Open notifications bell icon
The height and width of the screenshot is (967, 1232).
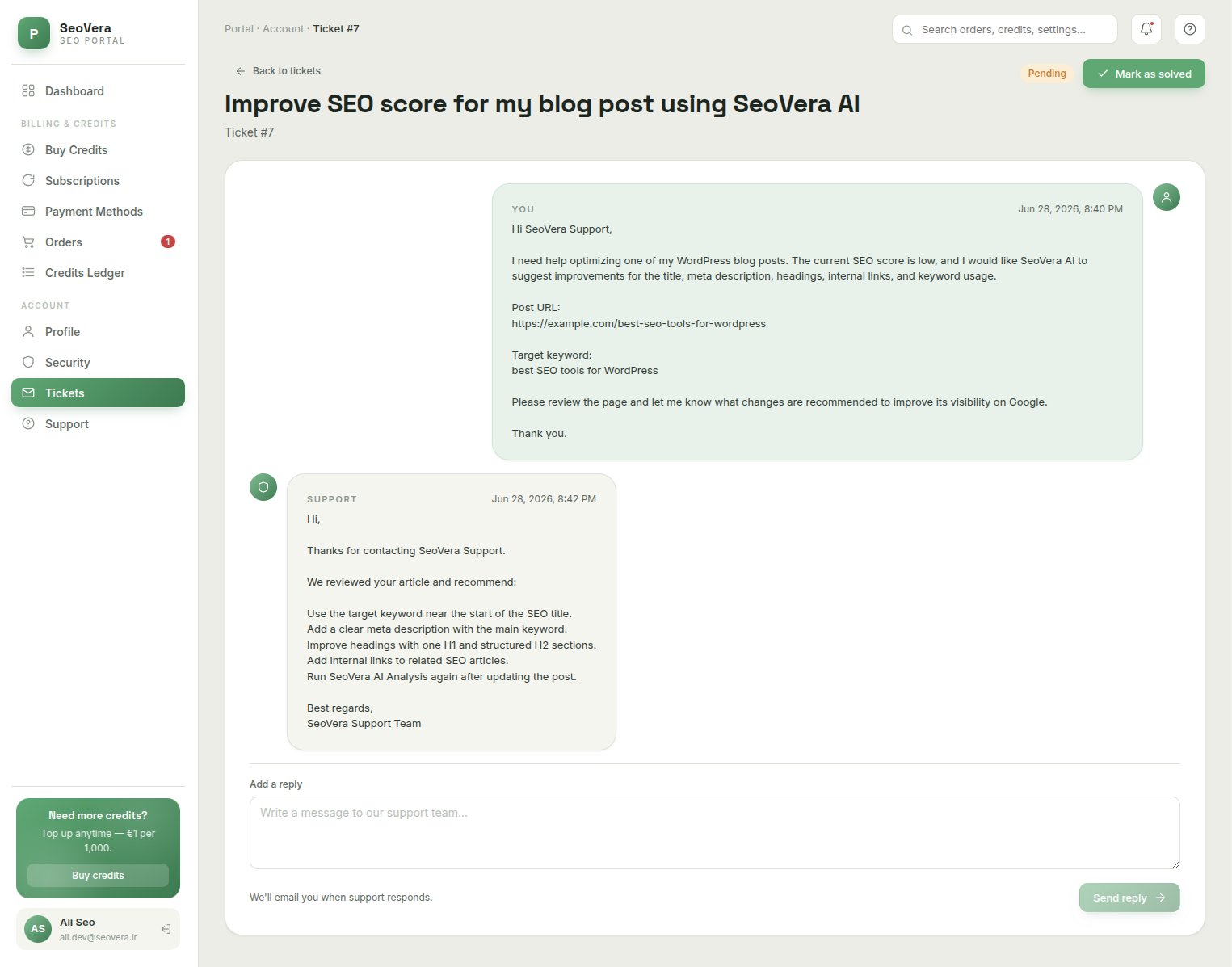(x=1146, y=29)
